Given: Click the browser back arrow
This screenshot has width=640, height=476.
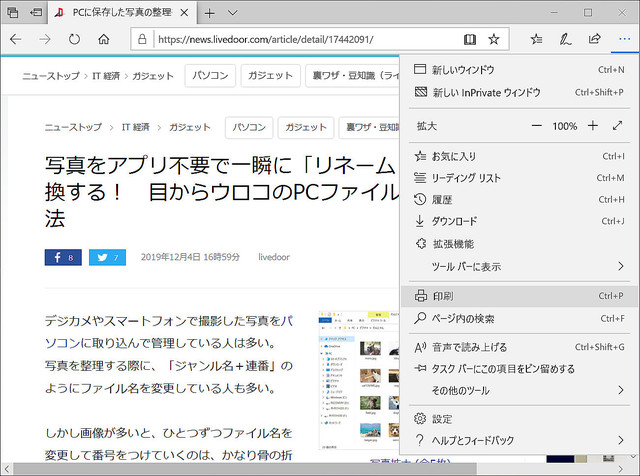Looking at the screenshot, I should (16, 39).
